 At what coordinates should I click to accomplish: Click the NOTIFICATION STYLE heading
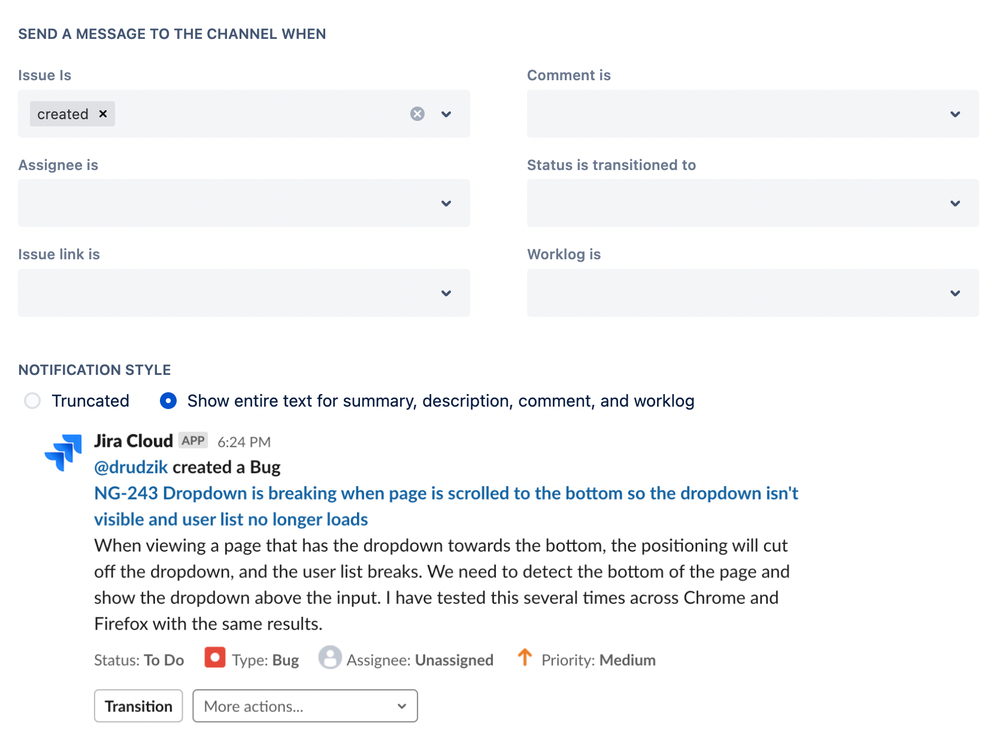(x=94, y=370)
